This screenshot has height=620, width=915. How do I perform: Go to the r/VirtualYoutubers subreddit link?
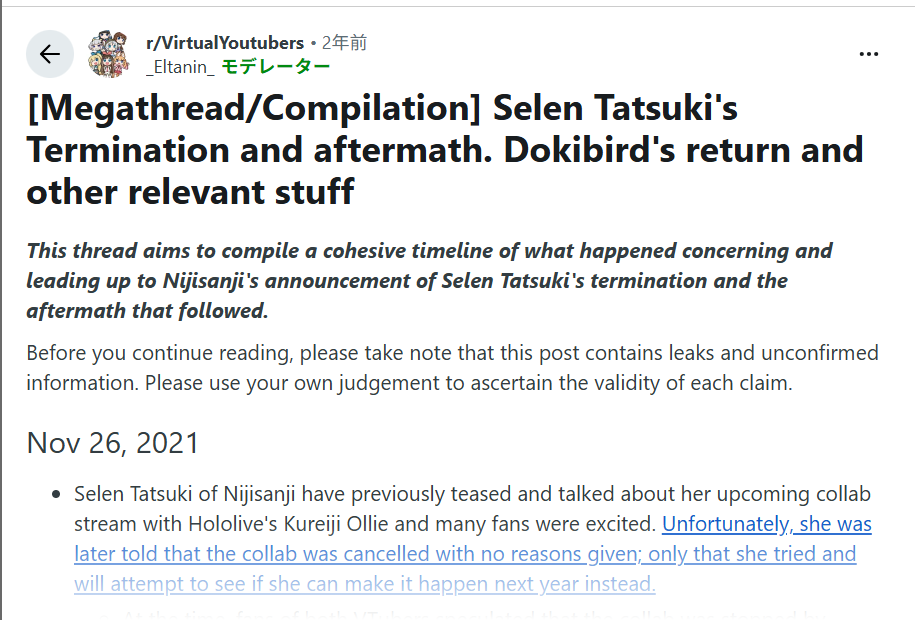coord(224,43)
